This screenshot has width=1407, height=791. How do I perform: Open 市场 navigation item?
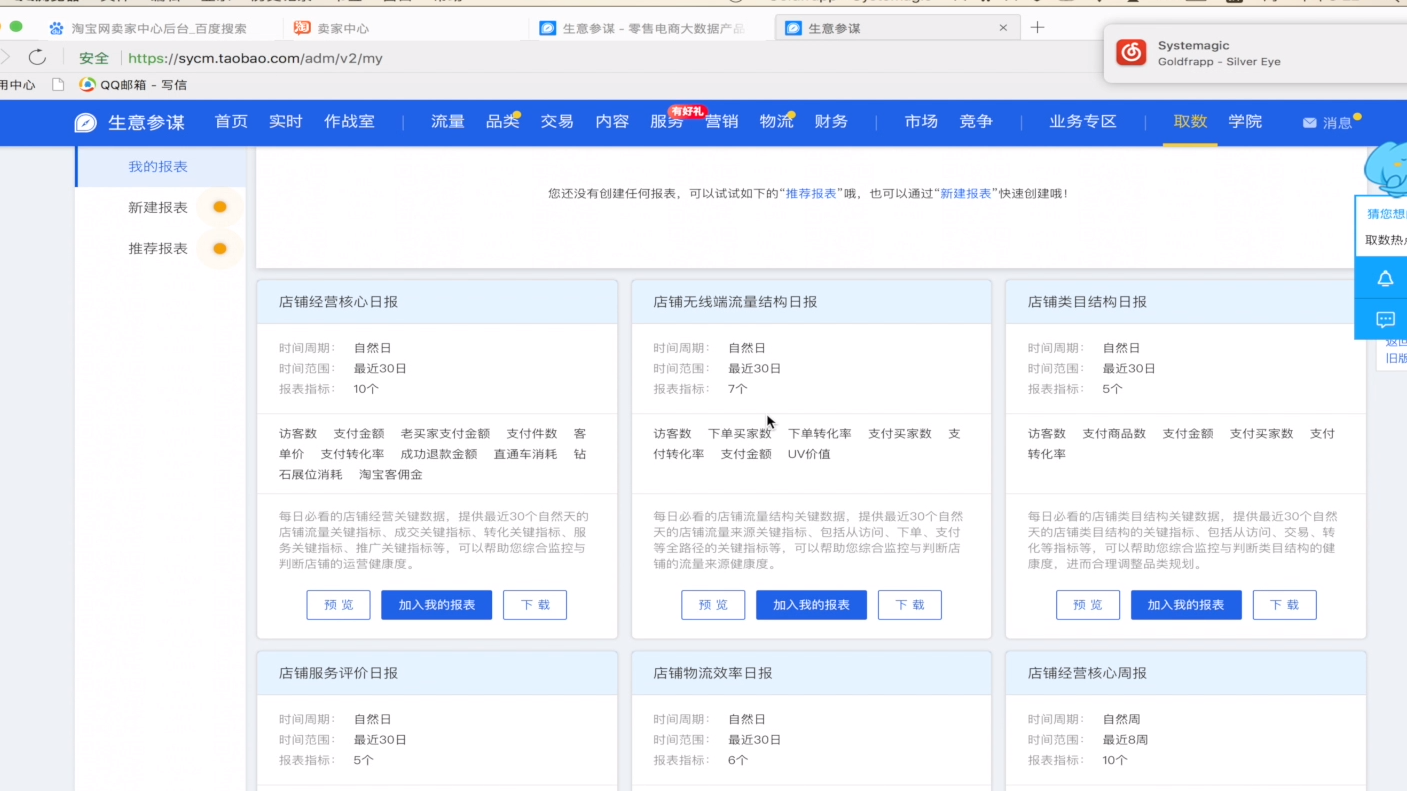click(x=921, y=121)
